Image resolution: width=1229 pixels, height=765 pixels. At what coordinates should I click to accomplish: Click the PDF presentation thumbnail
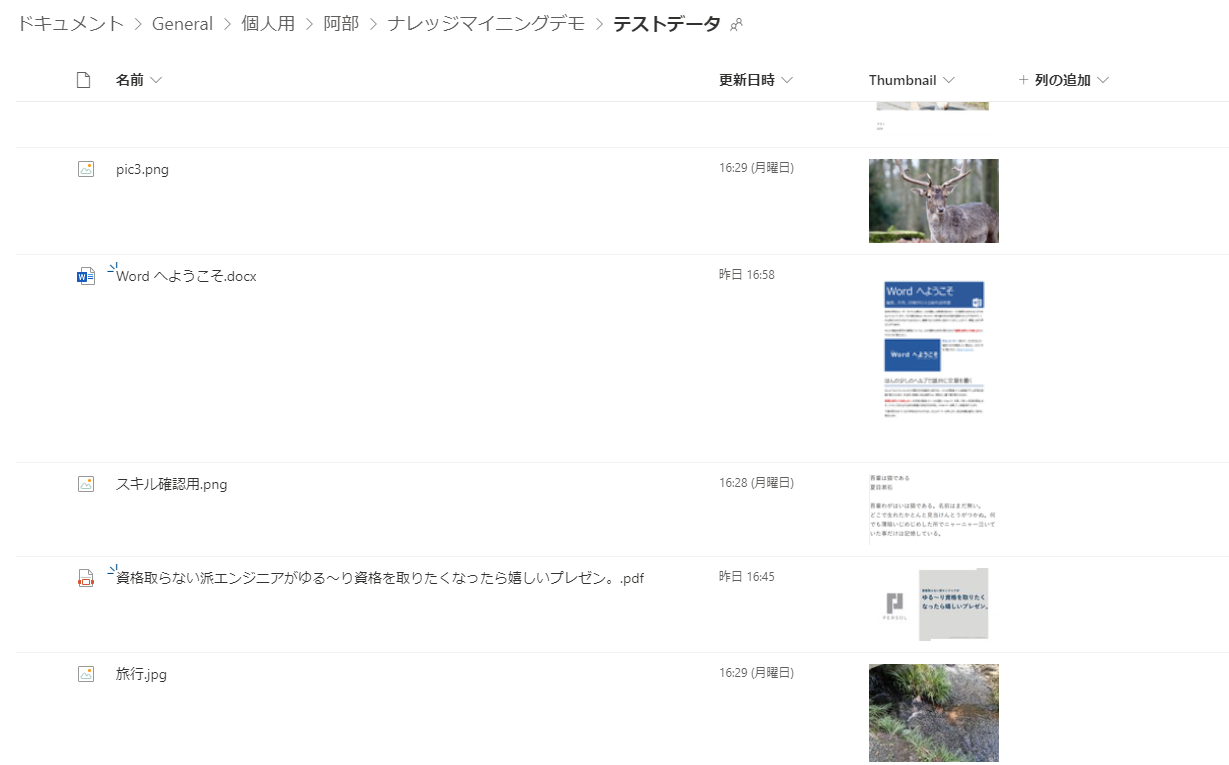tap(934, 604)
